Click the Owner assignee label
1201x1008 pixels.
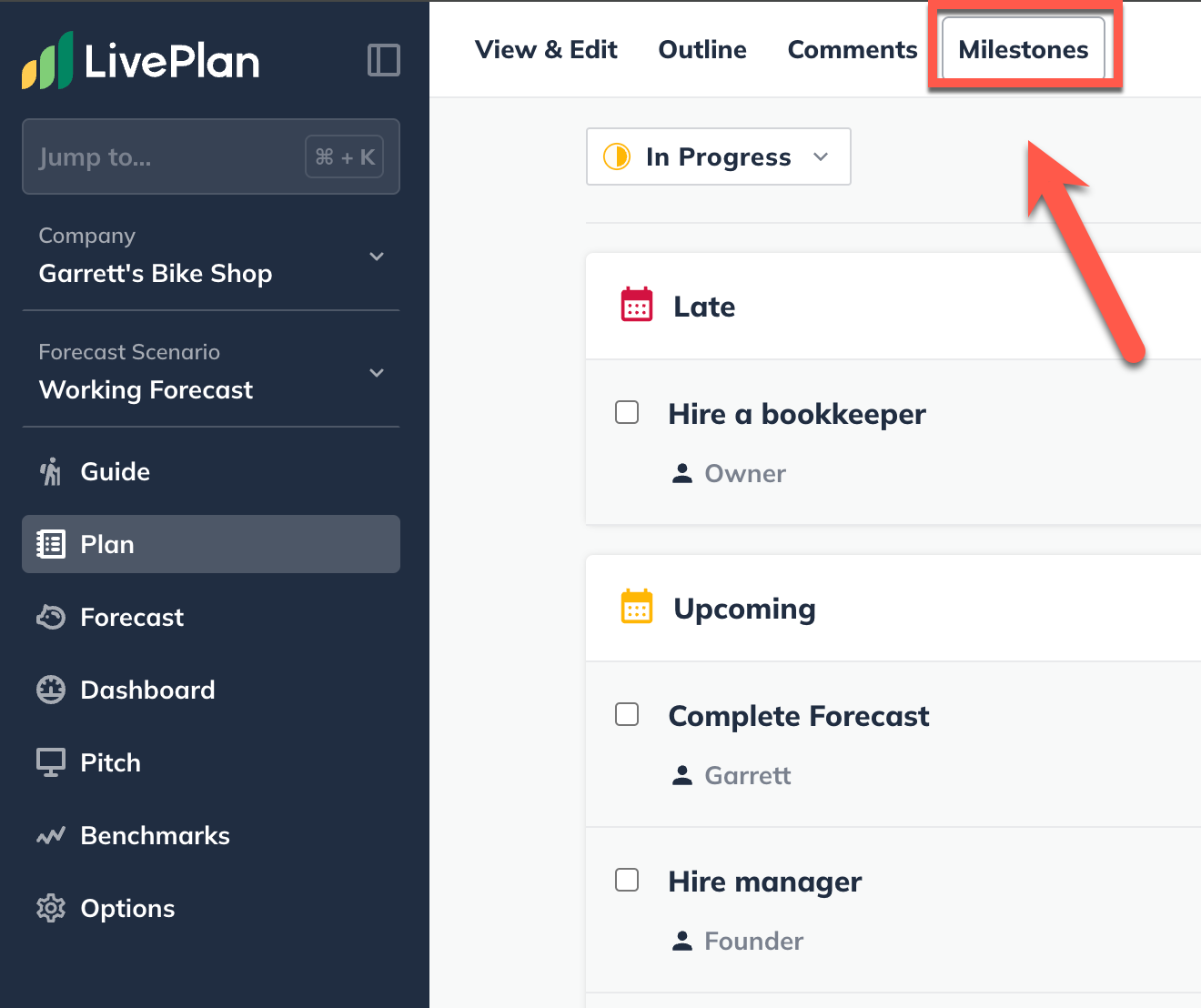point(745,473)
